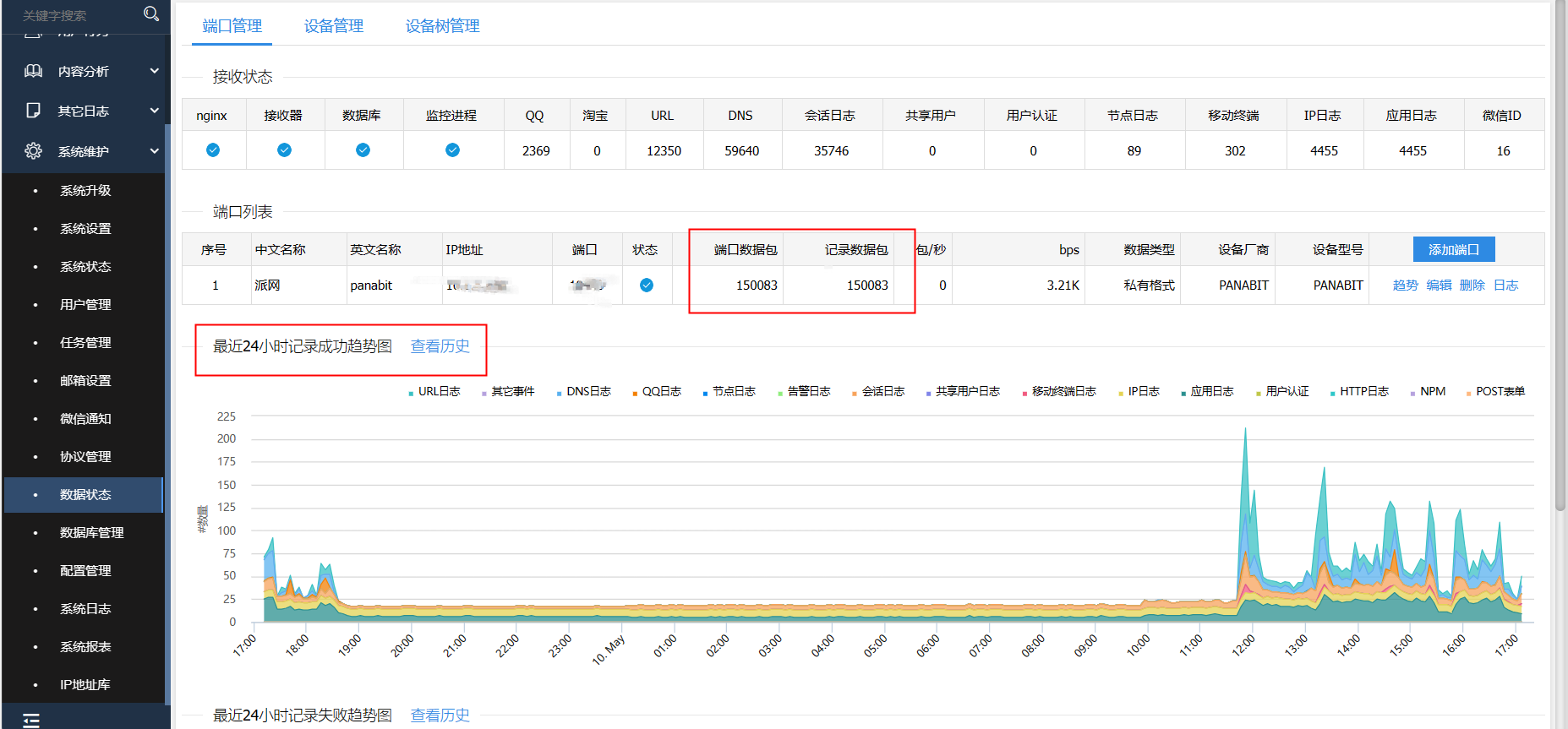
Task: Toggle HTTP日志 legend series
Action: [x=1359, y=392]
